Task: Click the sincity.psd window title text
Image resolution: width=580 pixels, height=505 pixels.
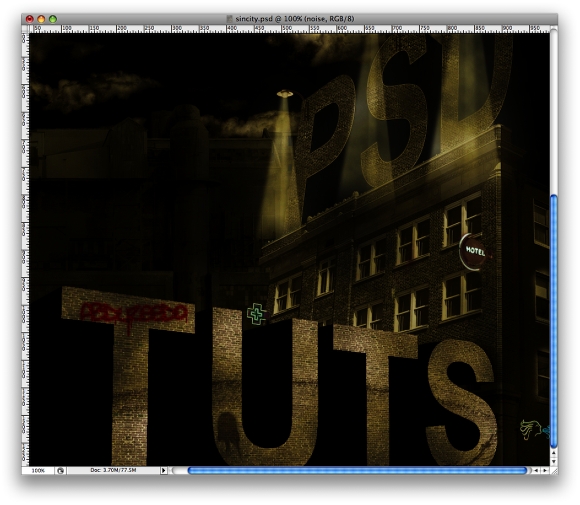Action: [x=295, y=18]
